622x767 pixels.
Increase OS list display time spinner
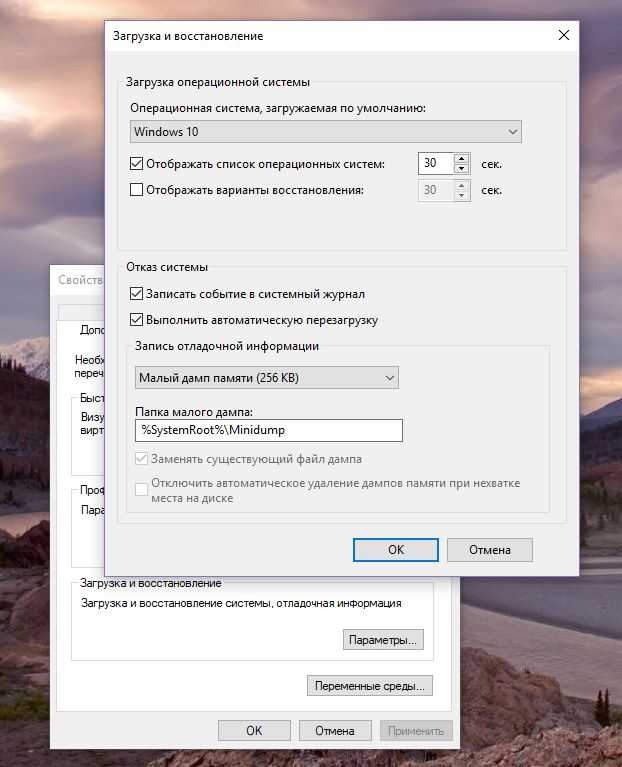461,159
